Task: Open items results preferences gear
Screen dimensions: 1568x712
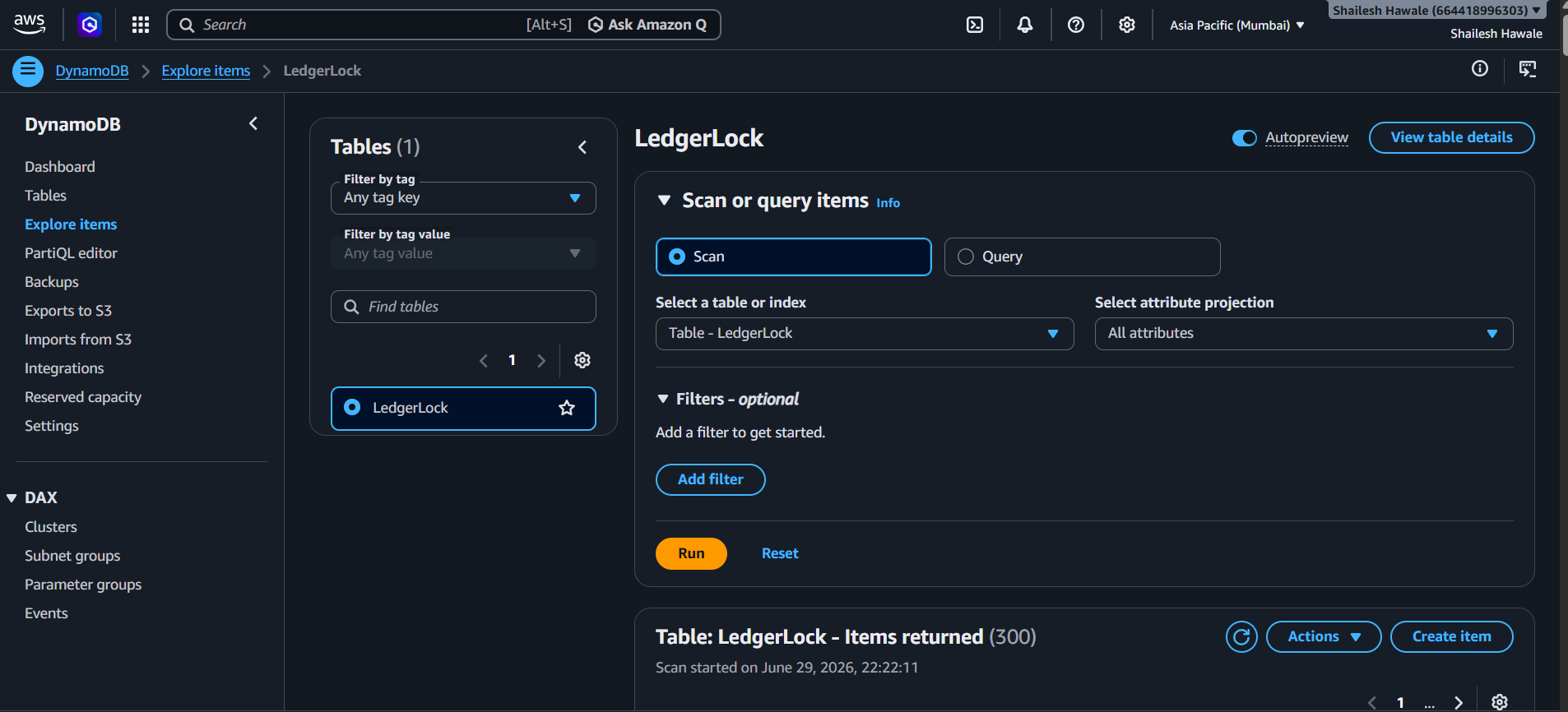Action: point(1500,702)
